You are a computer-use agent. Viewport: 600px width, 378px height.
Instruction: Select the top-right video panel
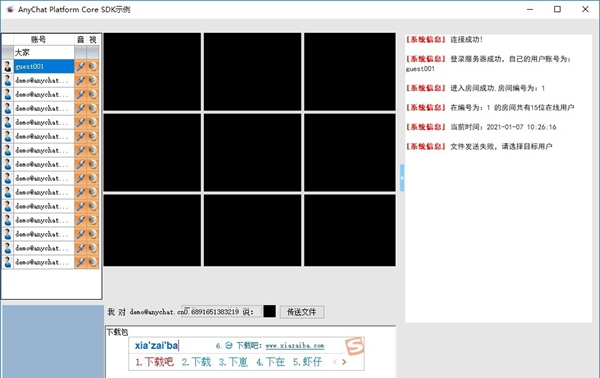[350, 72]
